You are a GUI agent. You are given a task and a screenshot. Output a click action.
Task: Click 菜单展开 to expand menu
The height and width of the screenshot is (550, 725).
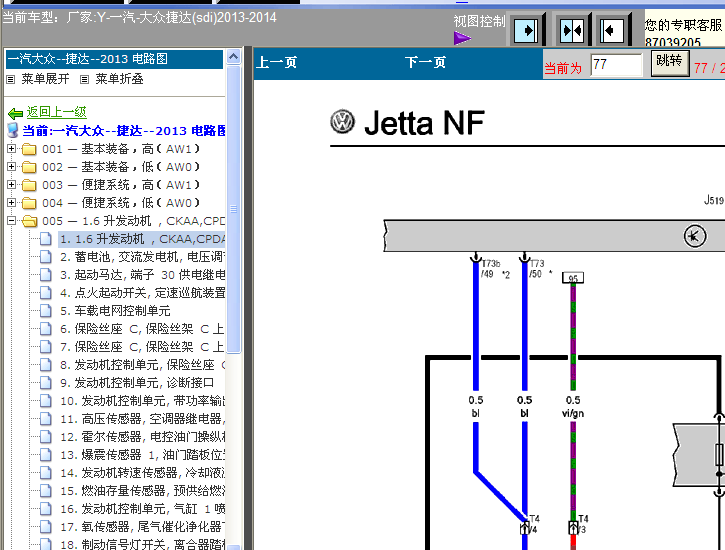coord(45,79)
